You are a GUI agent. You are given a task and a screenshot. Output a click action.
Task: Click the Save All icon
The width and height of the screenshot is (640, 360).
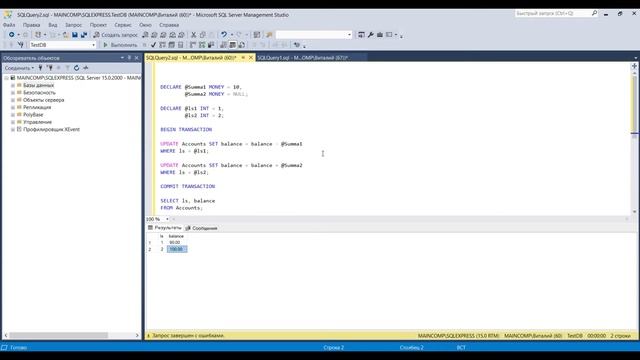click(x=84, y=35)
